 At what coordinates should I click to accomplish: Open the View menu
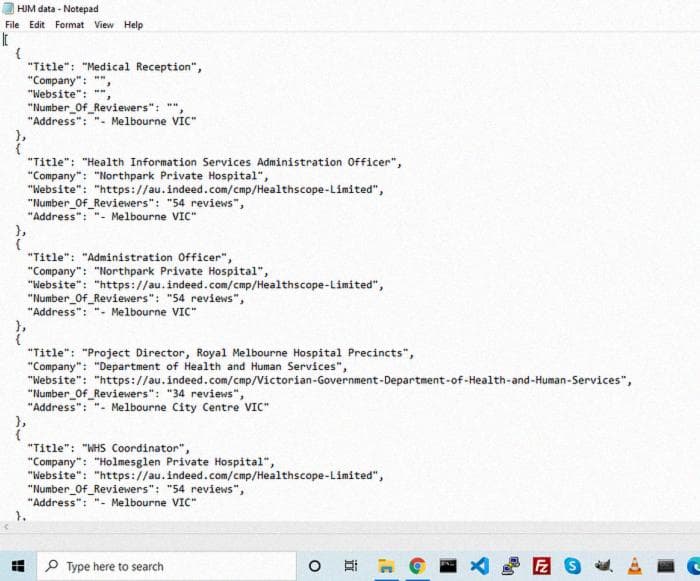tap(104, 25)
